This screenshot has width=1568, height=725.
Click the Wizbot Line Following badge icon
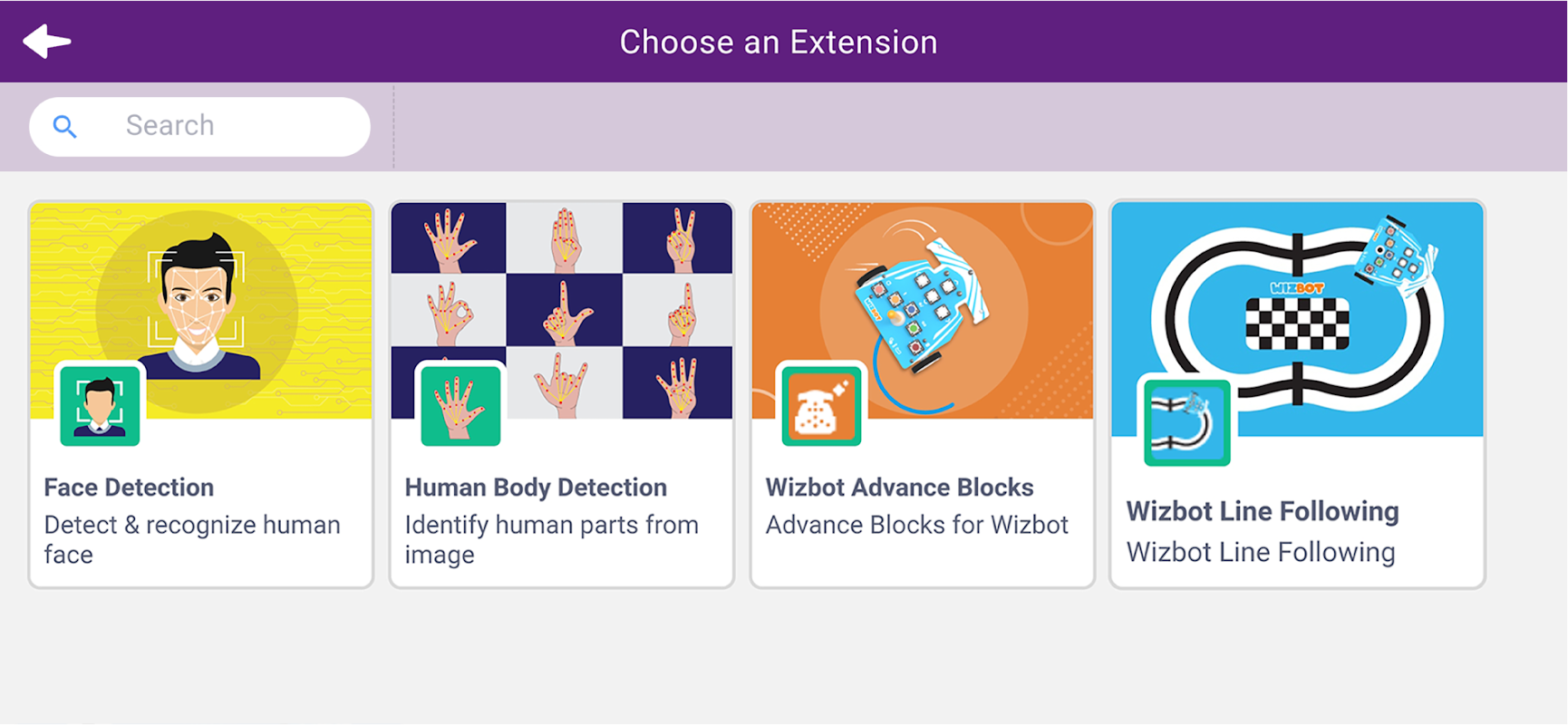pyautogui.click(x=1186, y=421)
